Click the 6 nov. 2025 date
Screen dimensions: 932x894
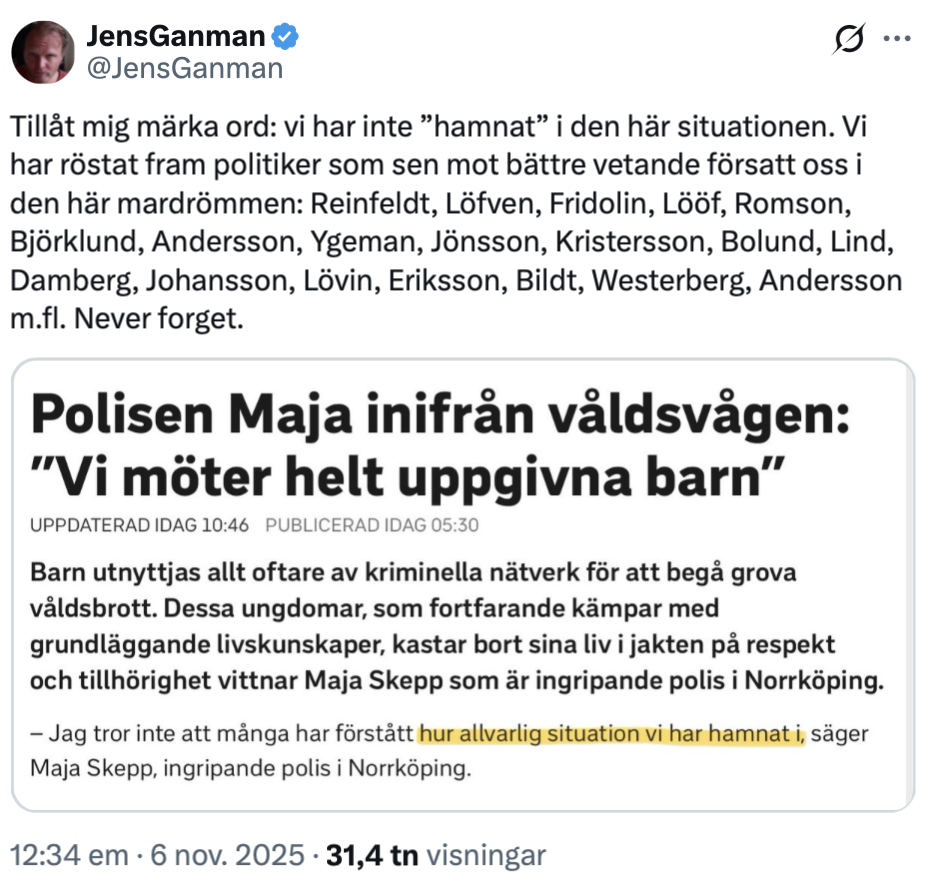(x=228, y=856)
